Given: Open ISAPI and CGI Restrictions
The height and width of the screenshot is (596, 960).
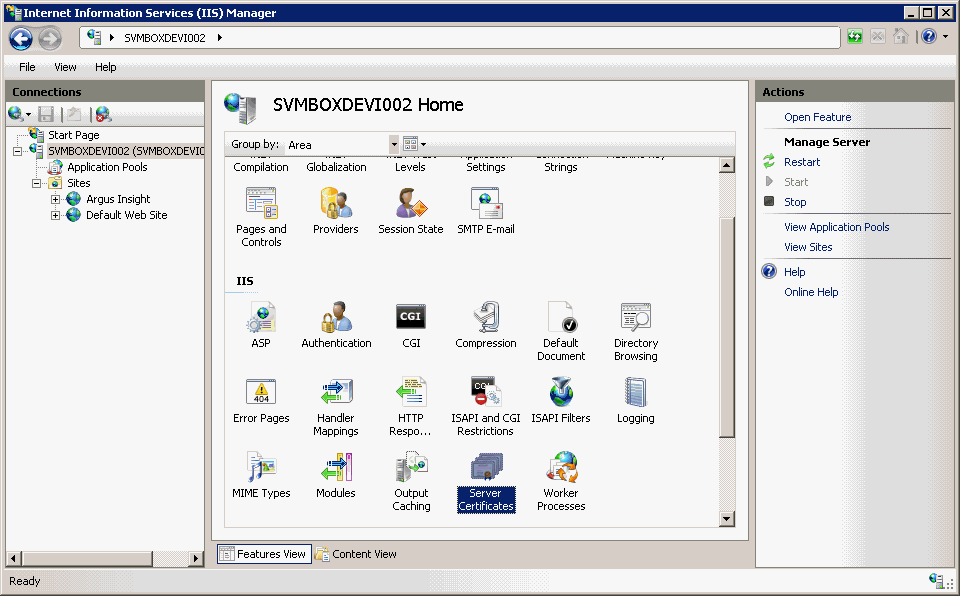Looking at the screenshot, I should pyautogui.click(x=486, y=393).
